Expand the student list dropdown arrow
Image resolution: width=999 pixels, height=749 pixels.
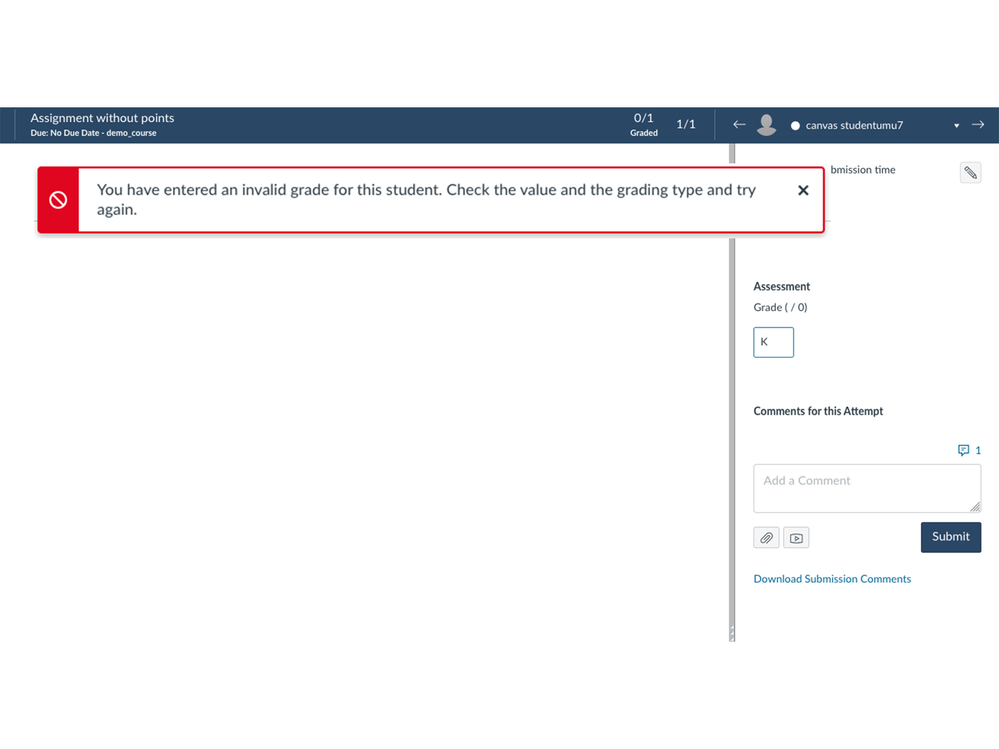[x=956, y=126]
